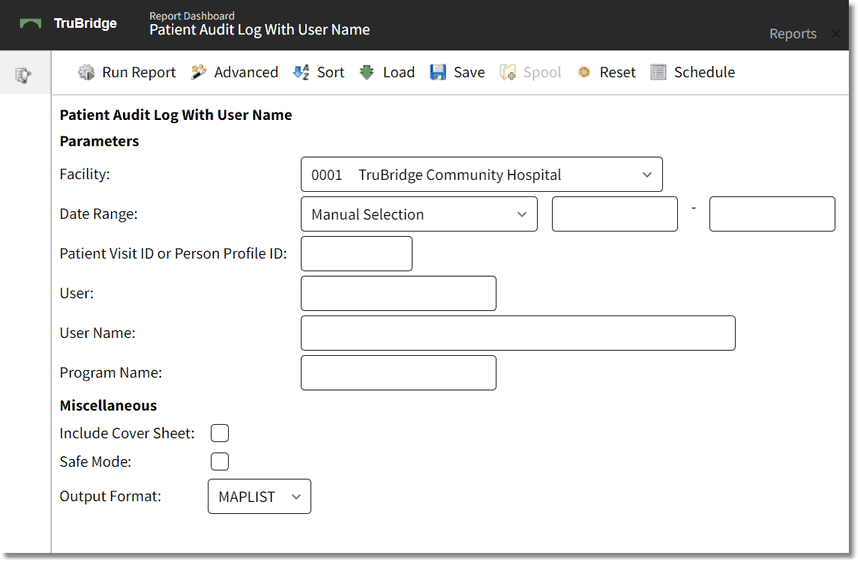858x562 pixels.
Task: Click the Date Range field label
Action: tap(98, 214)
